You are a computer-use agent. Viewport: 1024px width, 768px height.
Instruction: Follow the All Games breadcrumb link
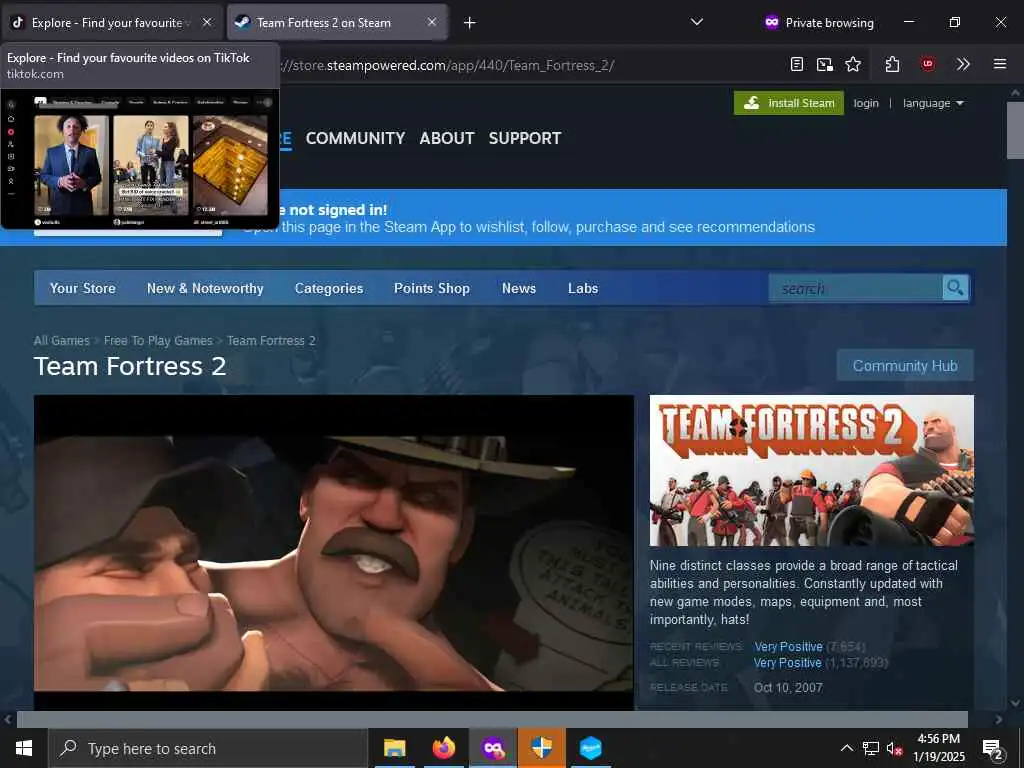click(61, 340)
